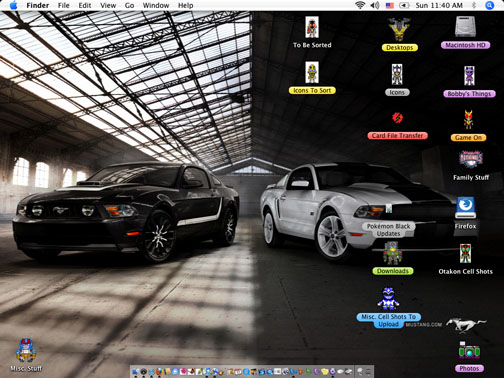
Task: Open the US flag input menu
Action: (x=389, y=5)
